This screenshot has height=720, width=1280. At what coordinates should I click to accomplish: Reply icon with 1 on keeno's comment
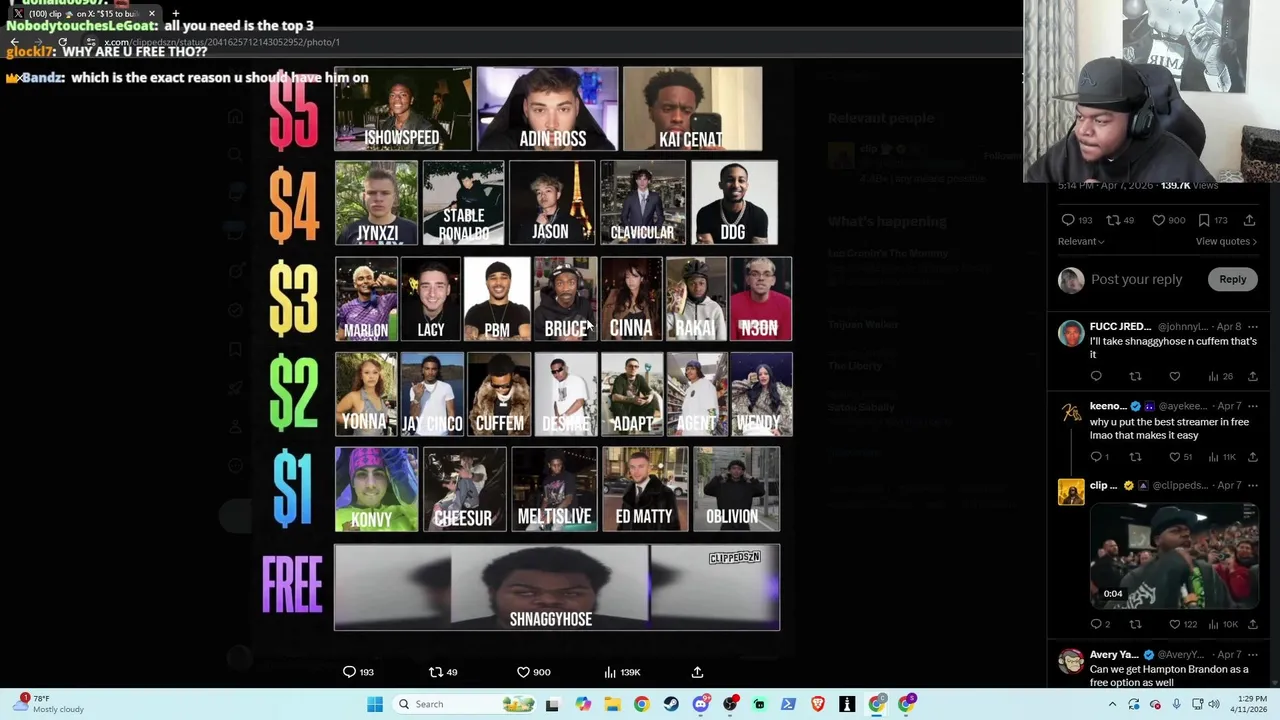point(1099,457)
